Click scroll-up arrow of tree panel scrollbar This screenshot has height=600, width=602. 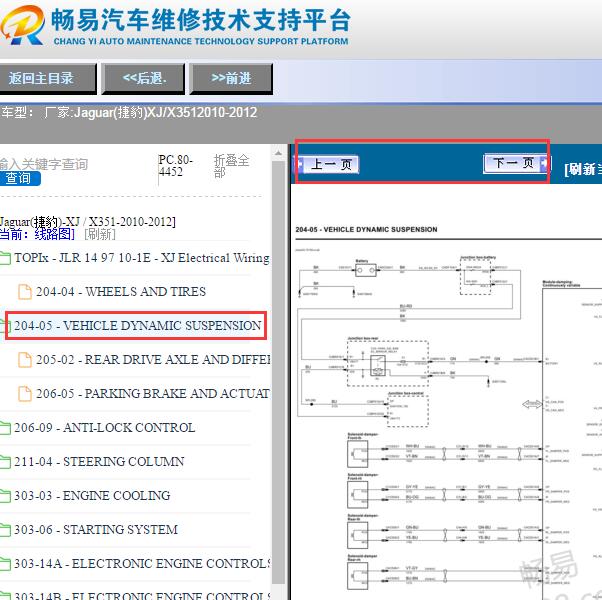pyautogui.click(x=278, y=154)
